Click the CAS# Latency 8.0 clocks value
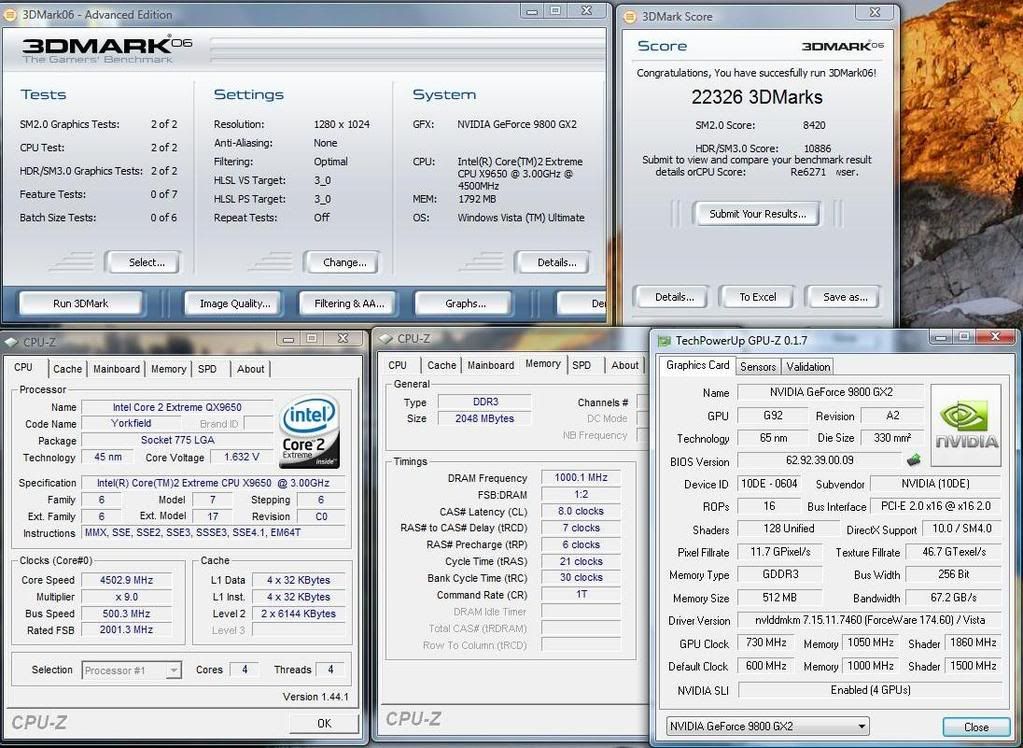 (x=581, y=511)
